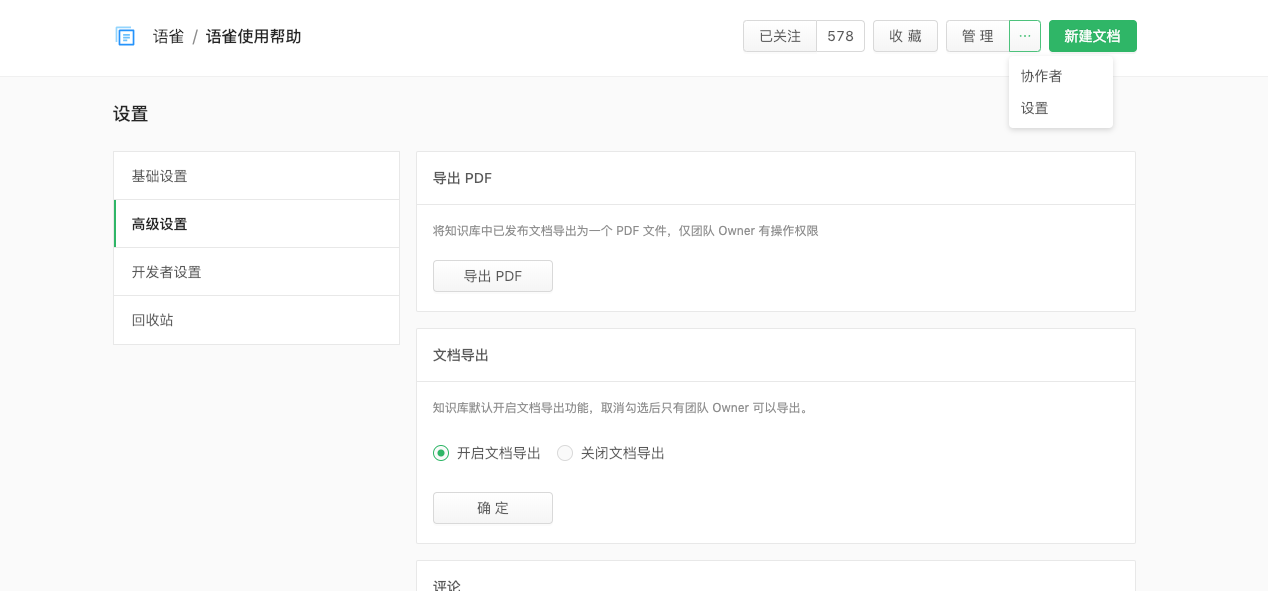1268x591 pixels.
Task: Open the ··· more options button
Action: (1024, 36)
